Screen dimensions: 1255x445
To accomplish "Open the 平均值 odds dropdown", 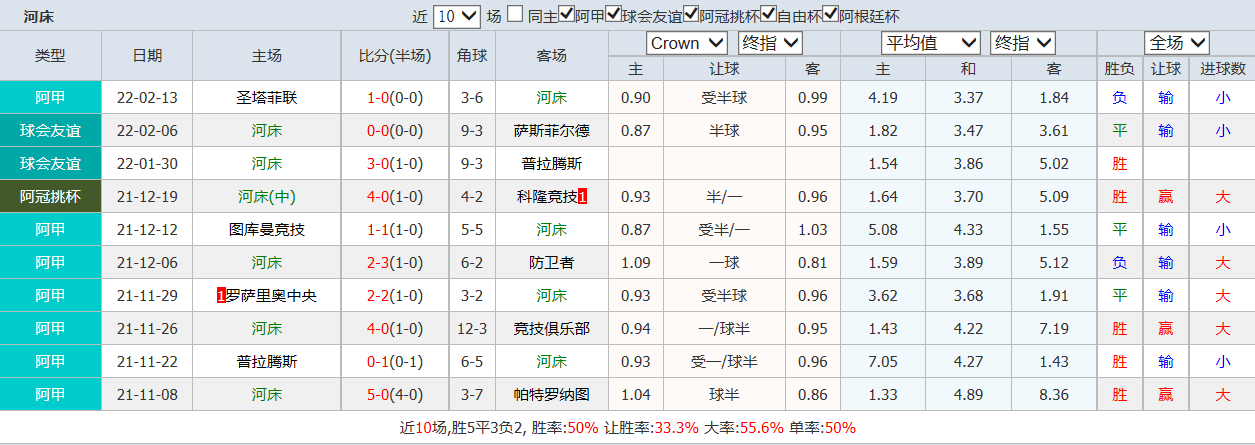I will pyautogui.click(x=930, y=43).
